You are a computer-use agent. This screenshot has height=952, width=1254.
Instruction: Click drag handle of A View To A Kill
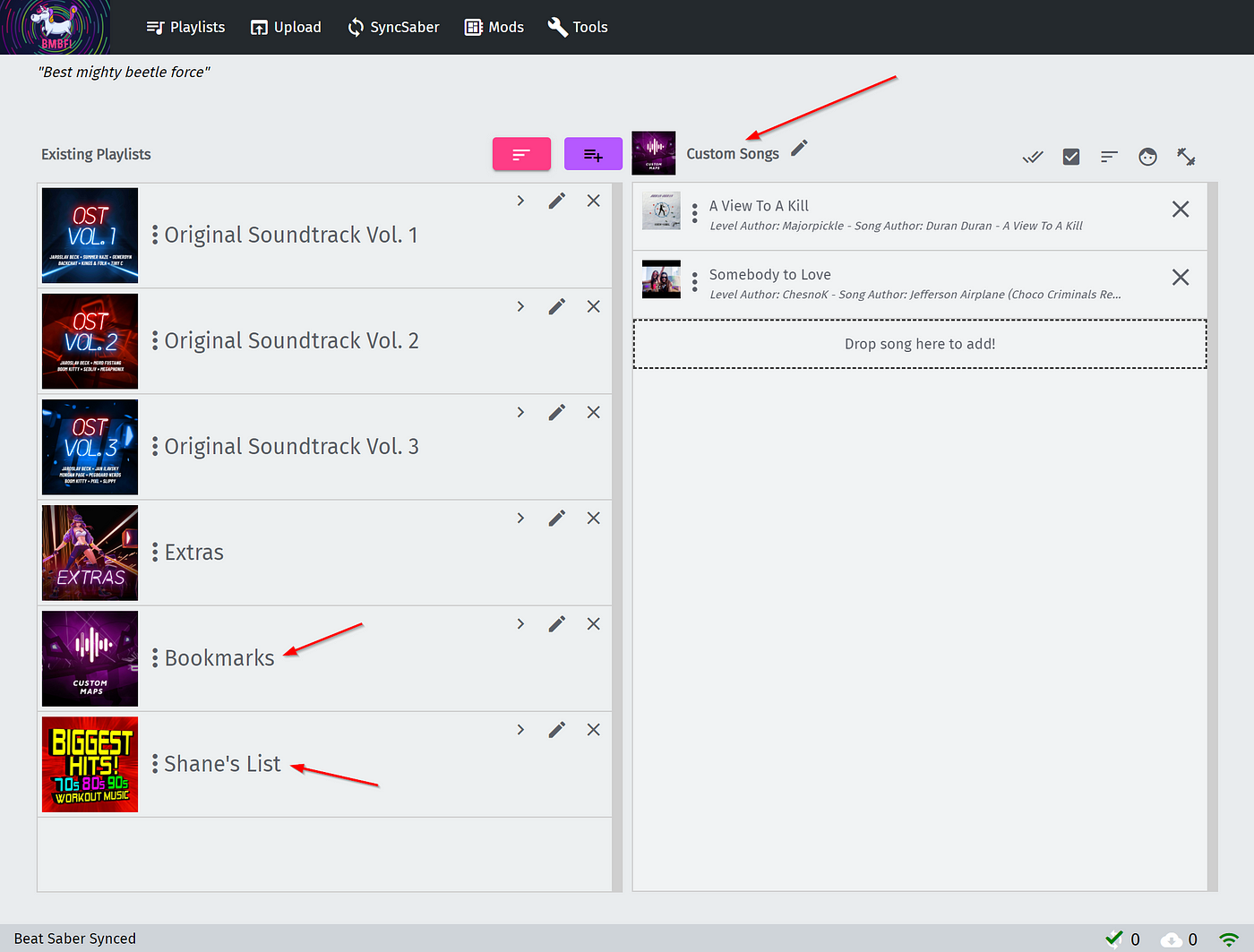click(694, 214)
